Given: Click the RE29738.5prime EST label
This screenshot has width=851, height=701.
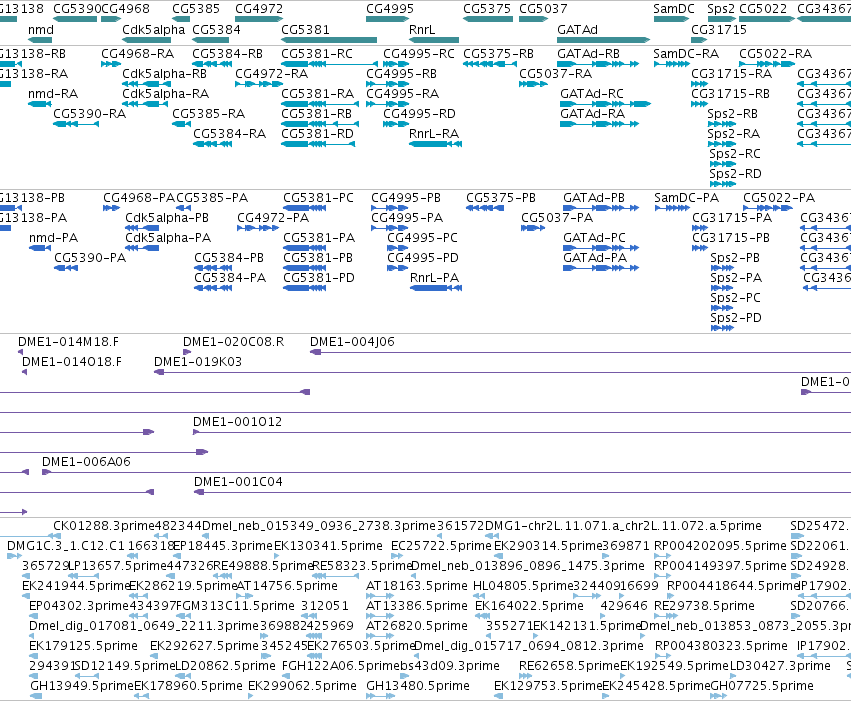Looking at the screenshot, I should click(x=704, y=606).
